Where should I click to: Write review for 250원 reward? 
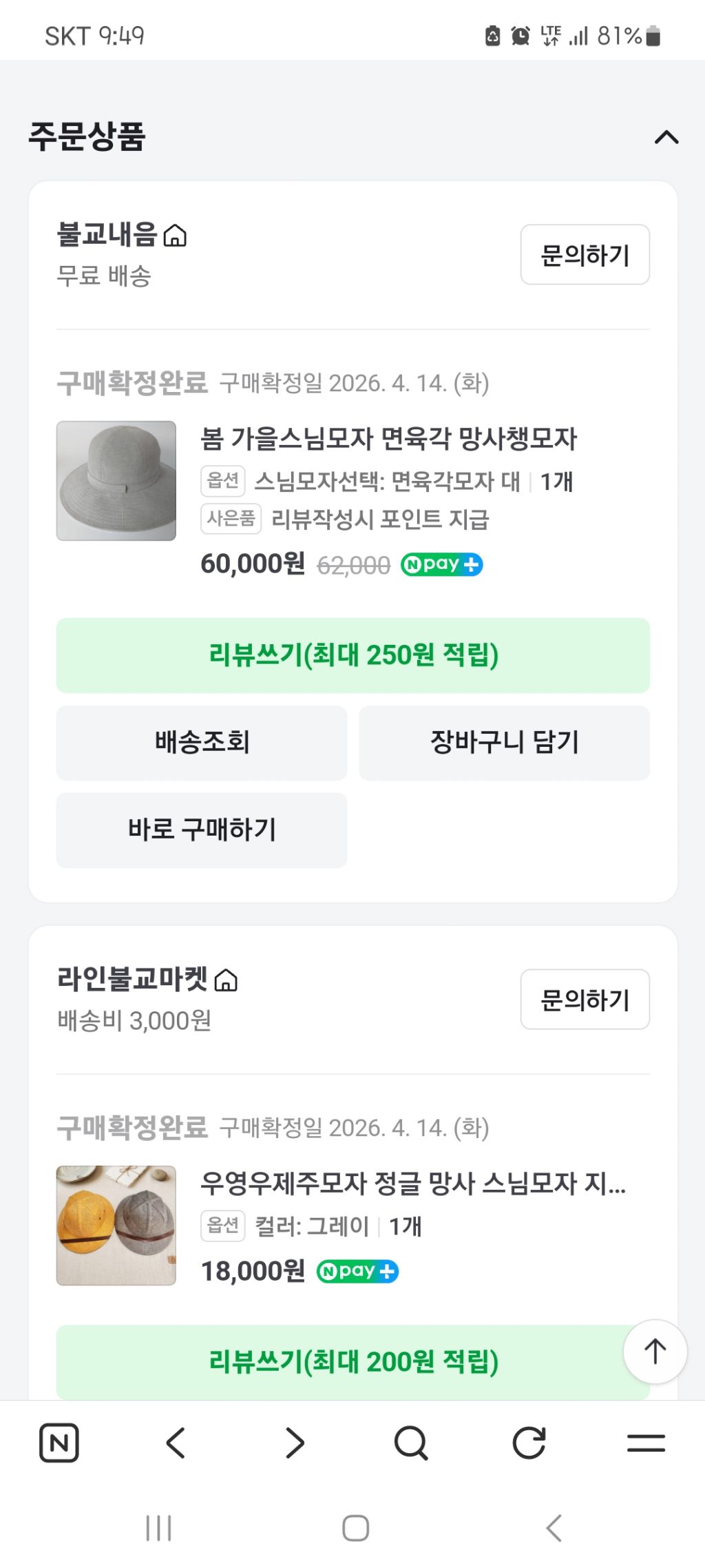[x=352, y=655]
